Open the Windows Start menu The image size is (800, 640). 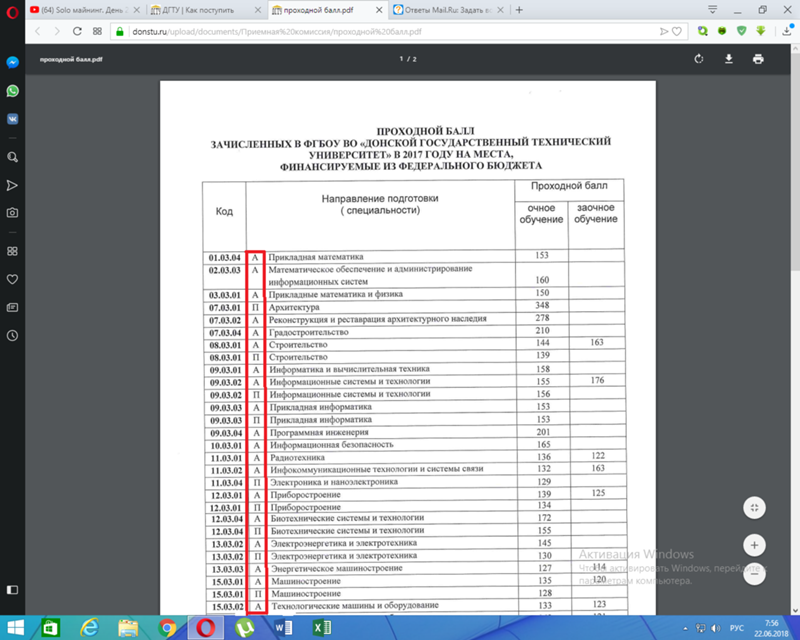[x=15, y=628]
